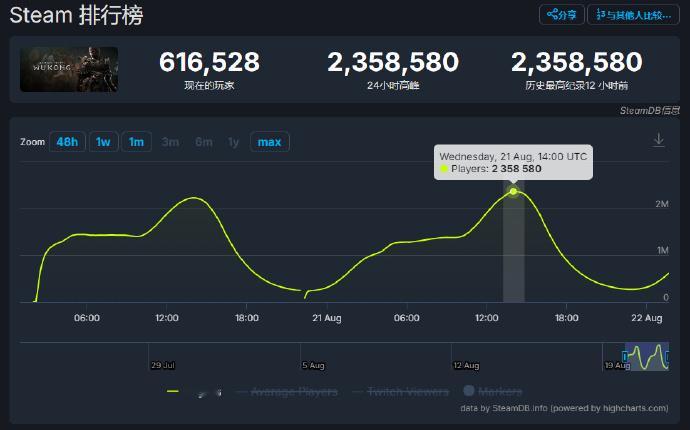Click the 历史最高纪录 all-time peak value
Viewport: 690px width, 430px height.
click(x=577, y=62)
